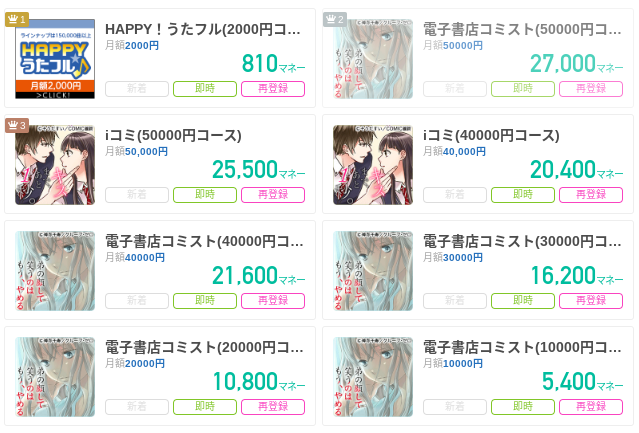Image resolution: width=639 pixels, height=433 pixels.
Task: Click the bronze crown rank 3 badge
Action: click(17, 125)
